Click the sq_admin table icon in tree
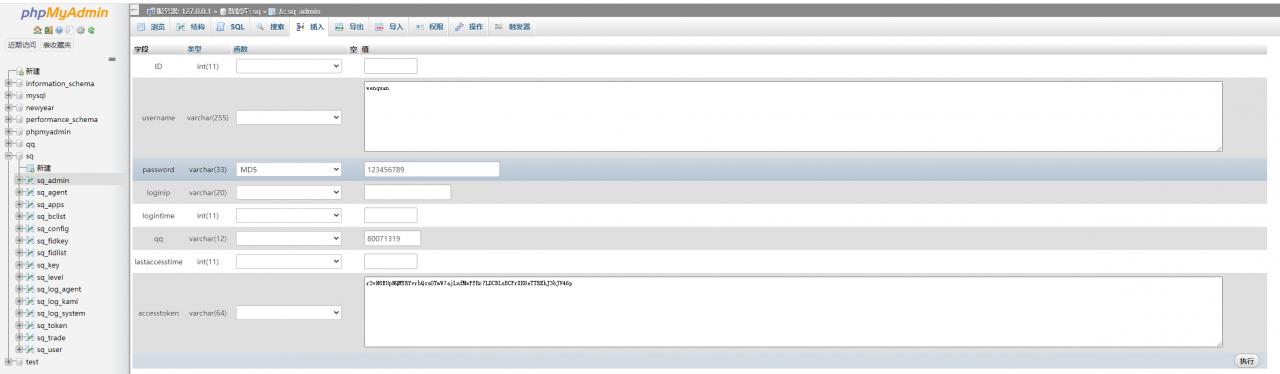1280x374 pixels. (x=29, y=181)
